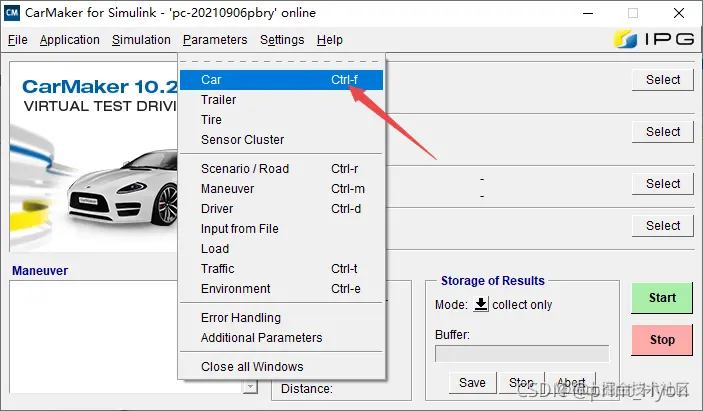Image resolution: width=703 pixels, height=411 pixels.
Task: Open the Help menu
Action: 330,40
